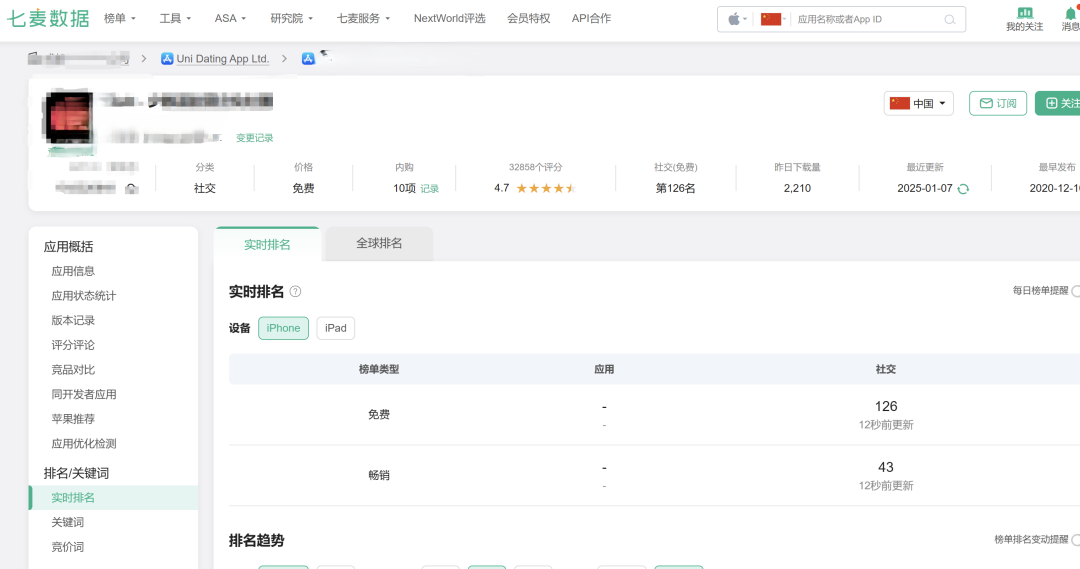Open 消息 bell notifications

click(1070, 19)
